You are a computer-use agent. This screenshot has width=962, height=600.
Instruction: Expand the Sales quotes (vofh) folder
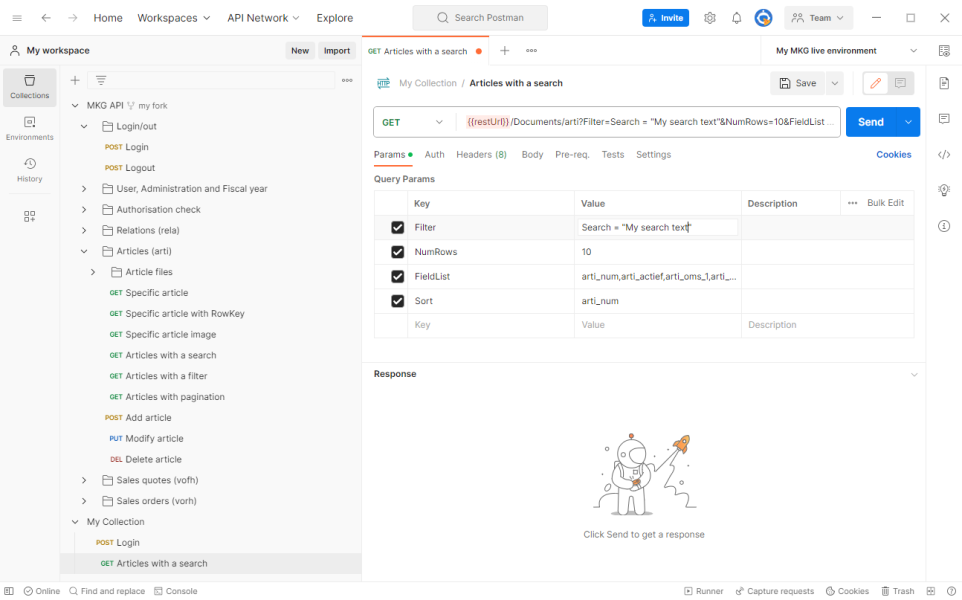[x=85, y=480]
